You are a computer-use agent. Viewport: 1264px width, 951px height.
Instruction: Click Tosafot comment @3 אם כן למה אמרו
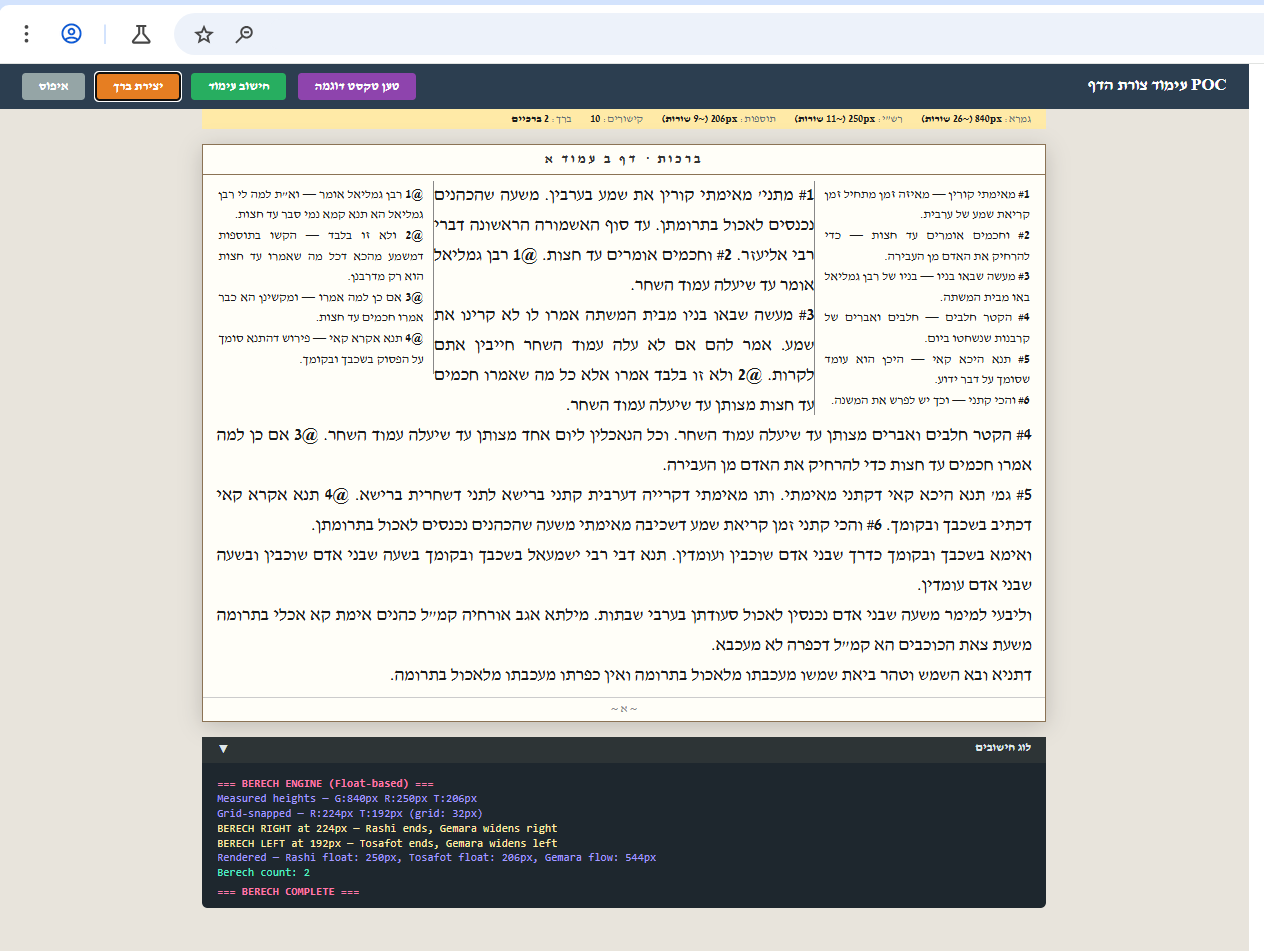pos(321,307)
